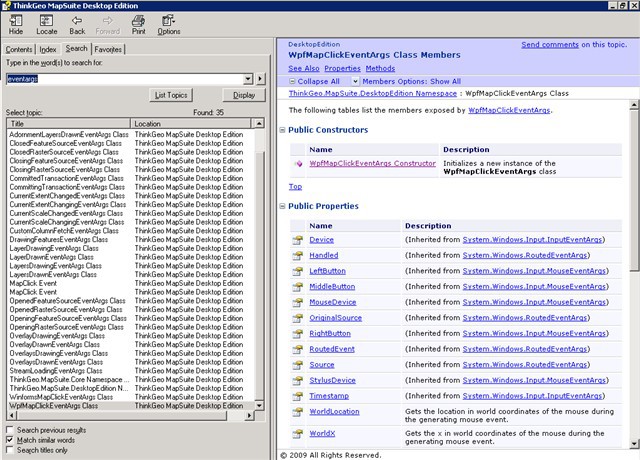Select CurrentExtentChangedEventArgs Class in topic list

tap(69, 196)
